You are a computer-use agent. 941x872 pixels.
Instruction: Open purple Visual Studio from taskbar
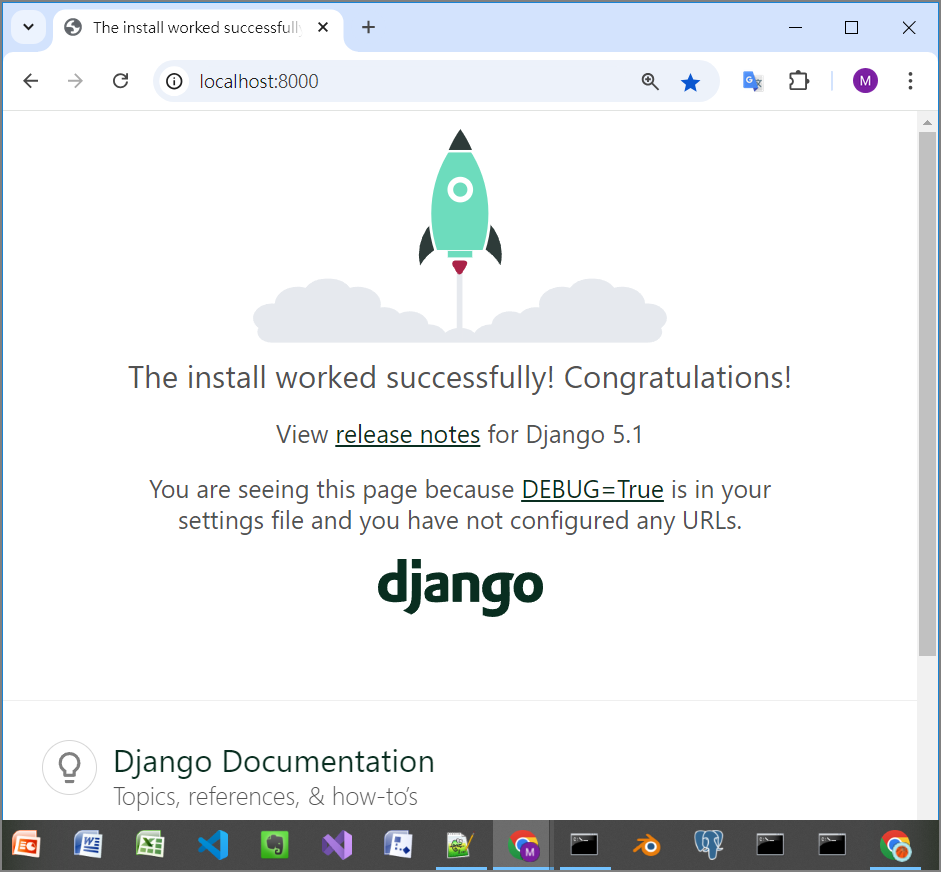point(337,845)
